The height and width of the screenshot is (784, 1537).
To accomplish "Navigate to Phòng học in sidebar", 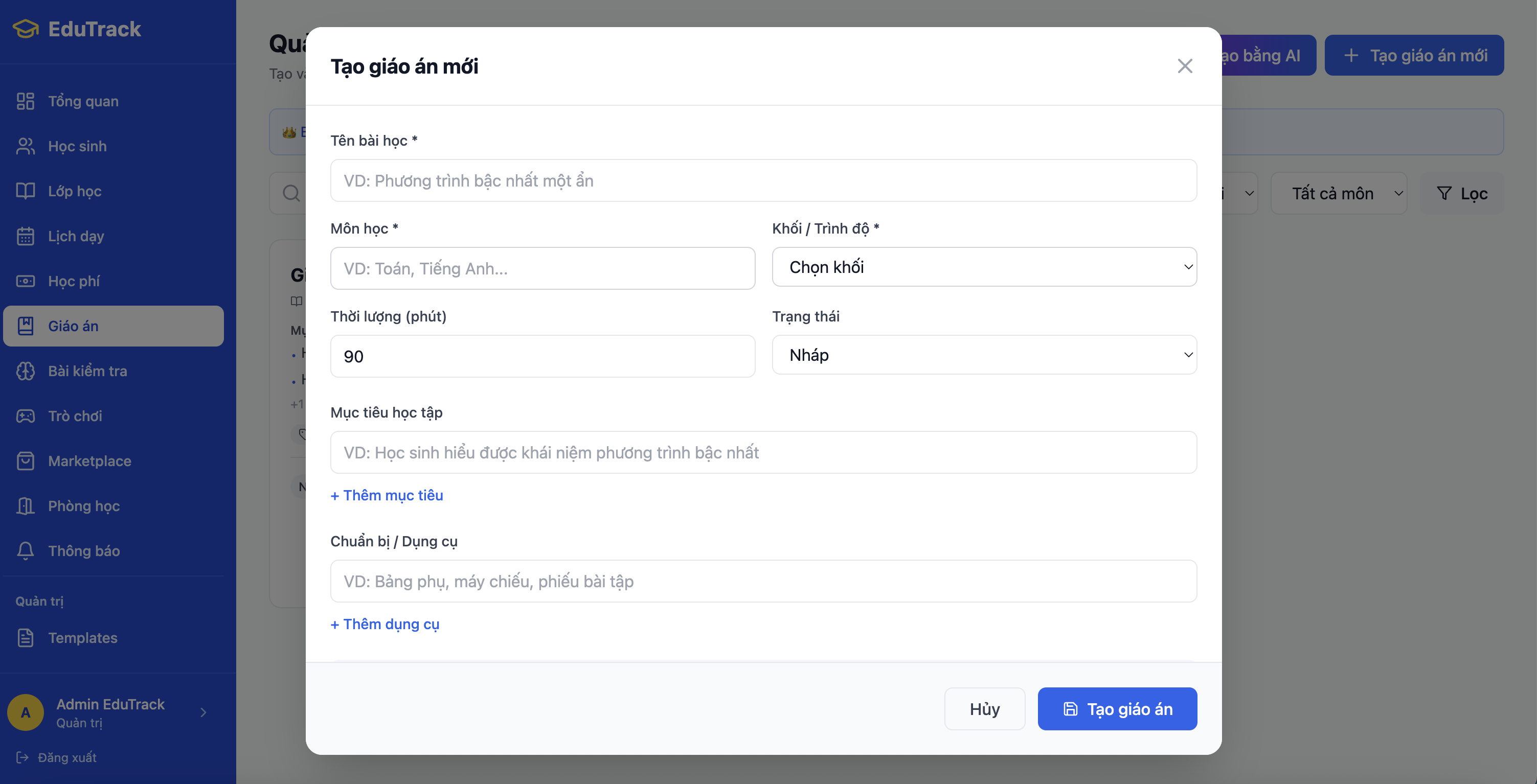I will 83,506.
